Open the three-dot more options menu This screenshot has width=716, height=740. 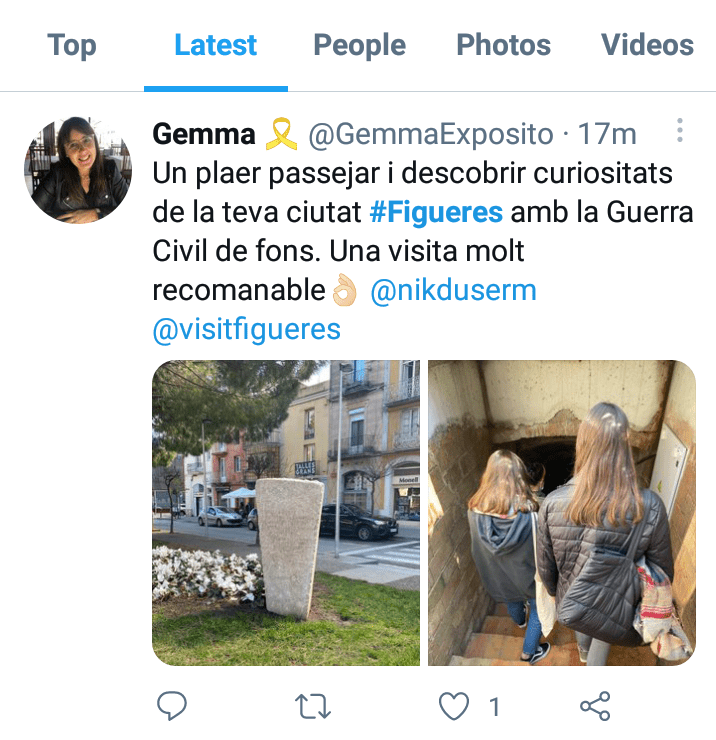click(680, 130)
